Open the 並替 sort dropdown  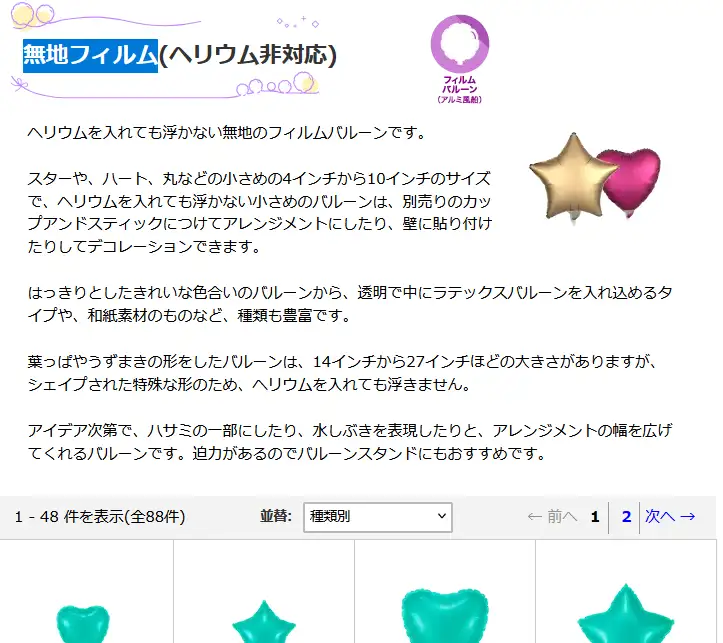[x=378, y=517]
